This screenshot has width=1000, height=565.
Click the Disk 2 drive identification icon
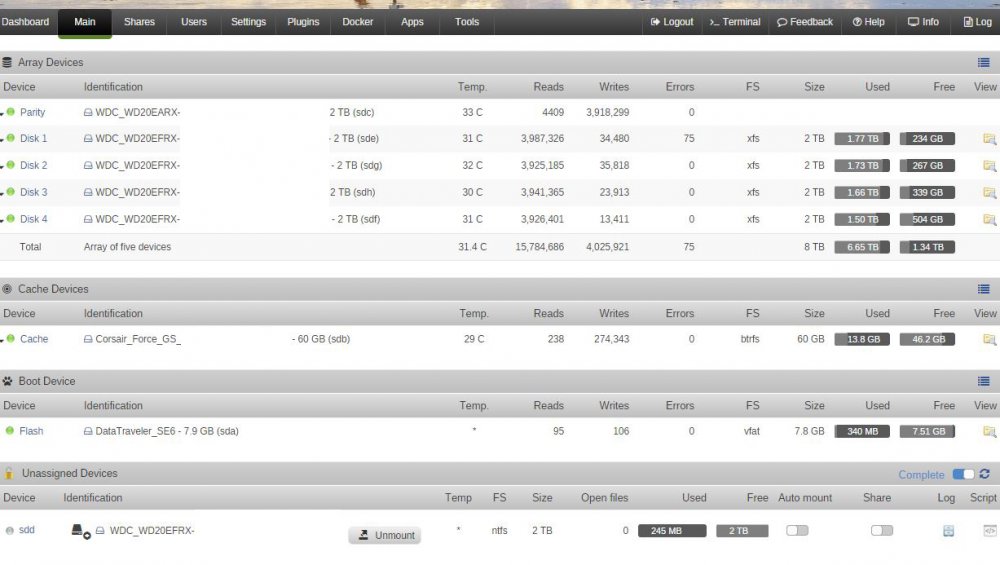click(88, 165)
